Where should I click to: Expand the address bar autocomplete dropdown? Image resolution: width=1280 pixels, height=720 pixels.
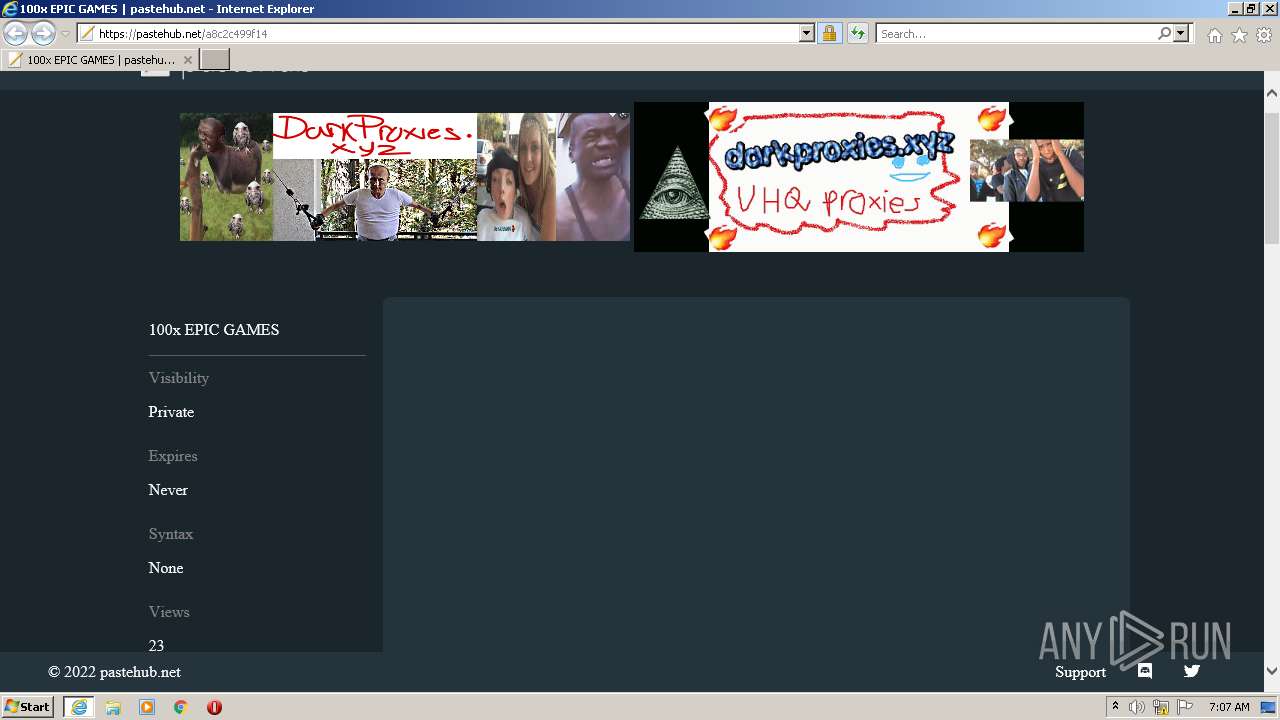(x=807, y=34)
